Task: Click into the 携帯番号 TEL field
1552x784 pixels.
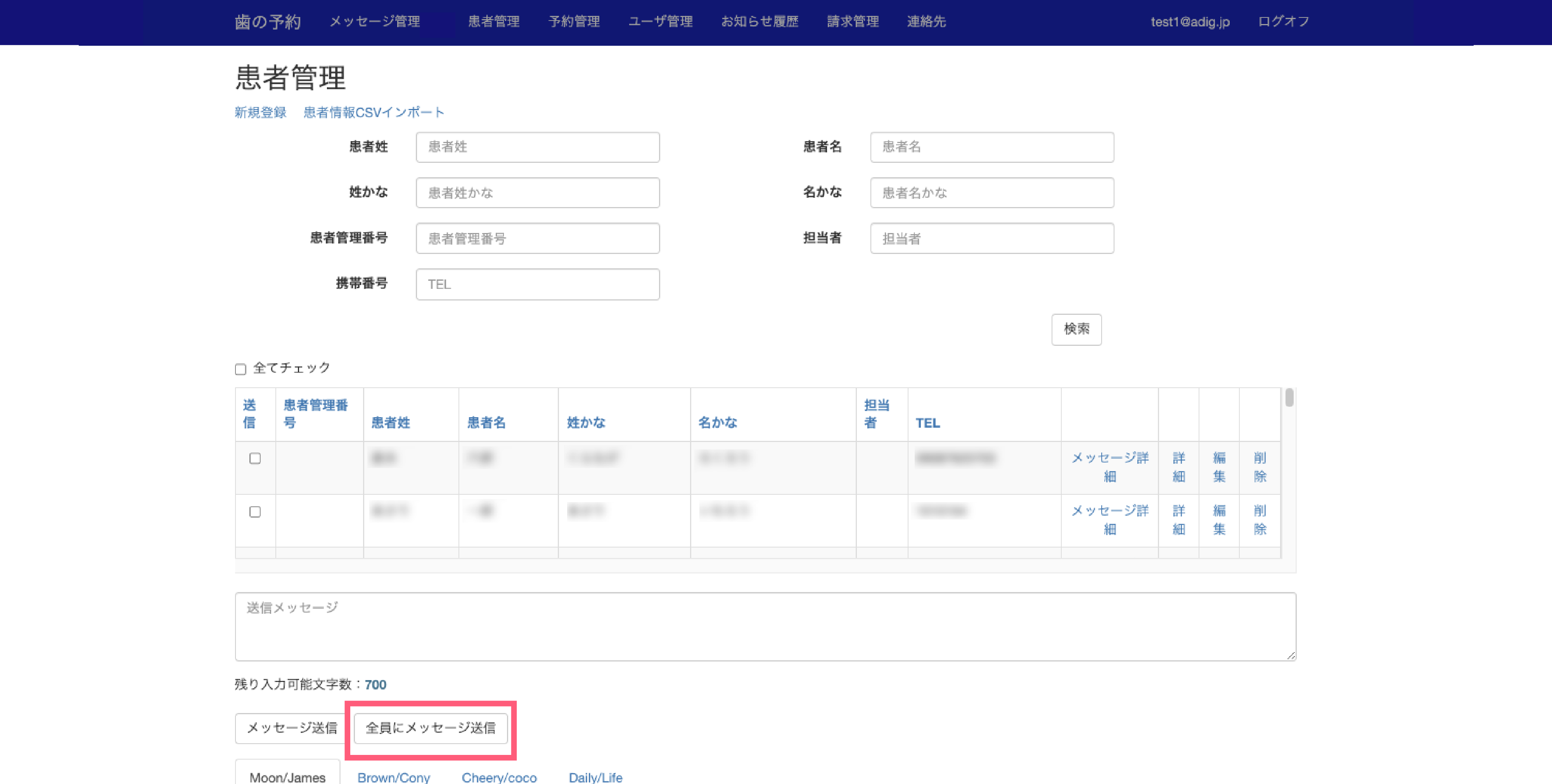Action: [x=537, y=284]
